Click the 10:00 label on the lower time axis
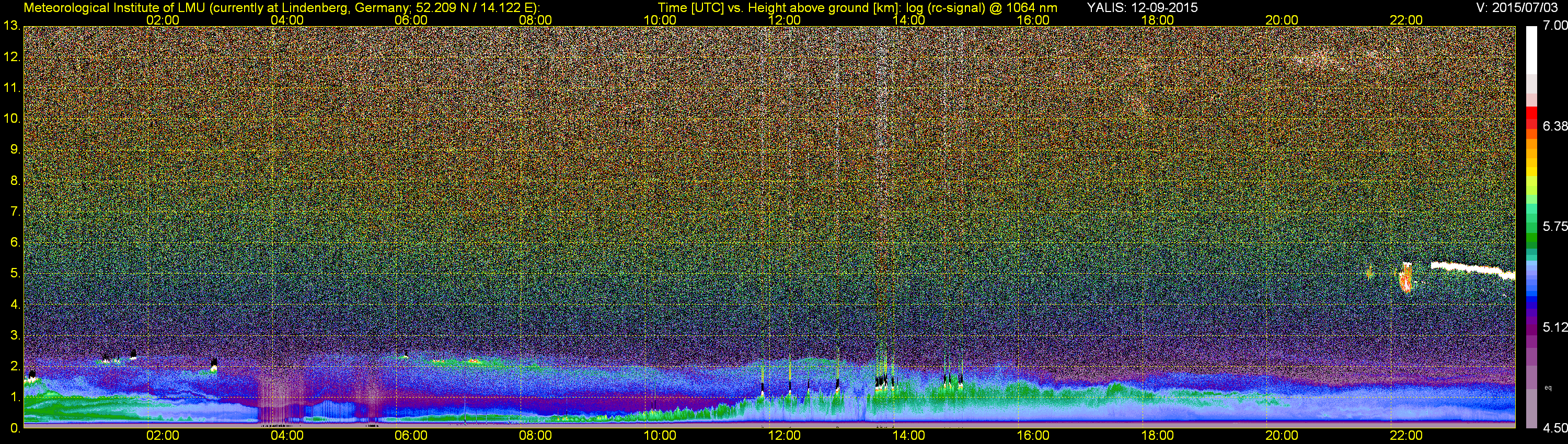The image size is (1568, 444). 660,436
